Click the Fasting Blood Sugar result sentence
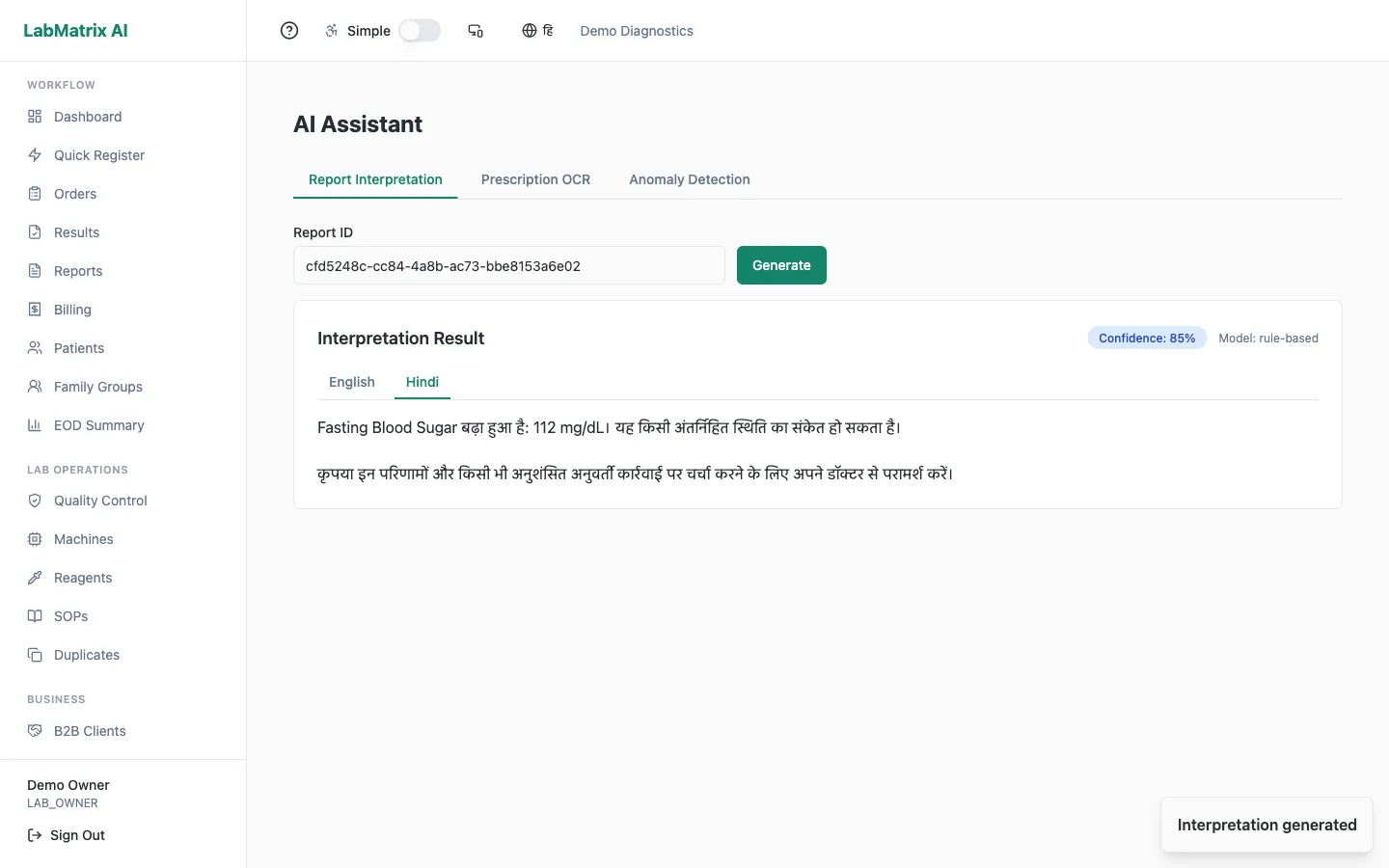The height and width of the screenshot is (868, 1389). tap(609, 427)
